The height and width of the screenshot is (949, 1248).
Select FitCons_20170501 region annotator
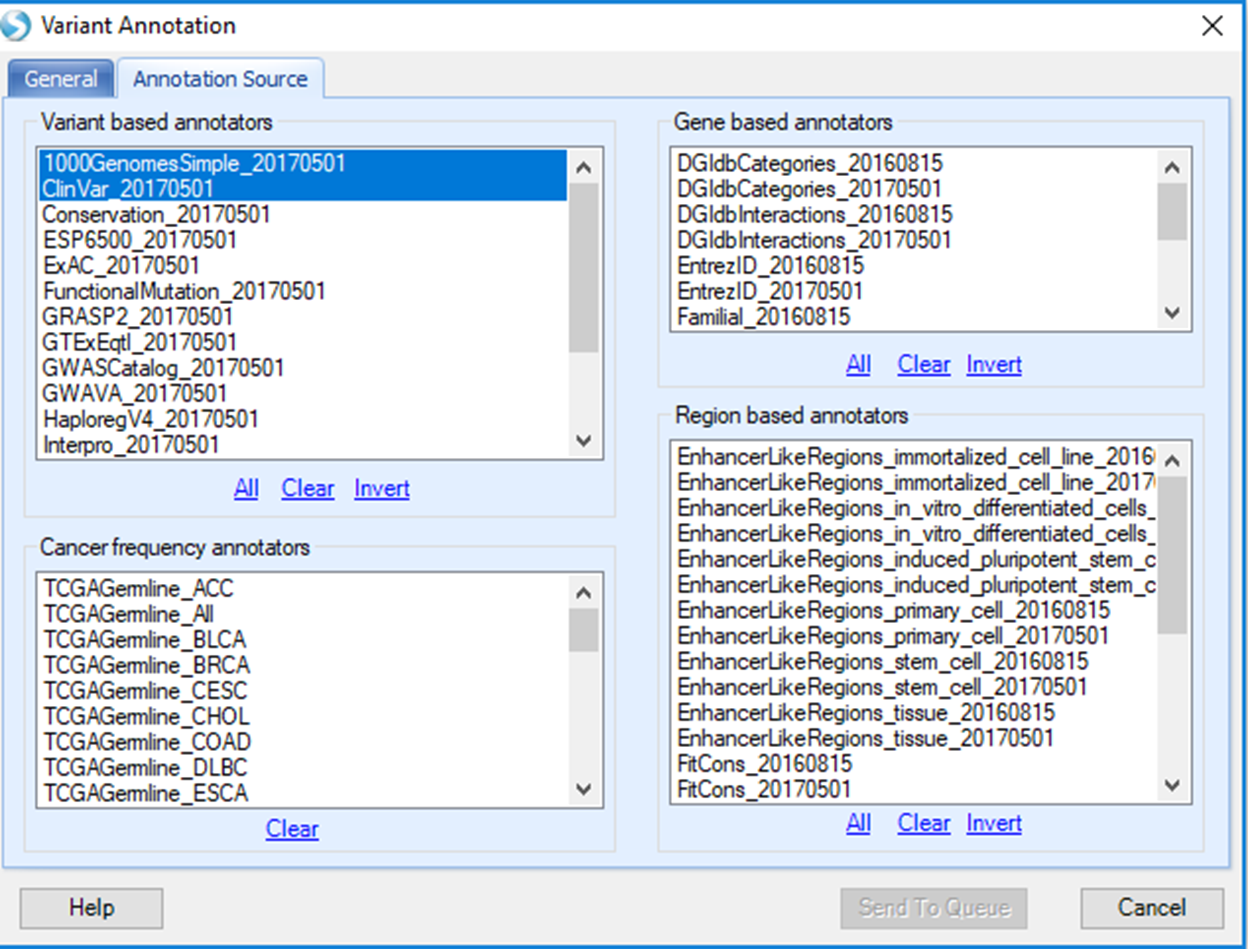pos(915,790)
